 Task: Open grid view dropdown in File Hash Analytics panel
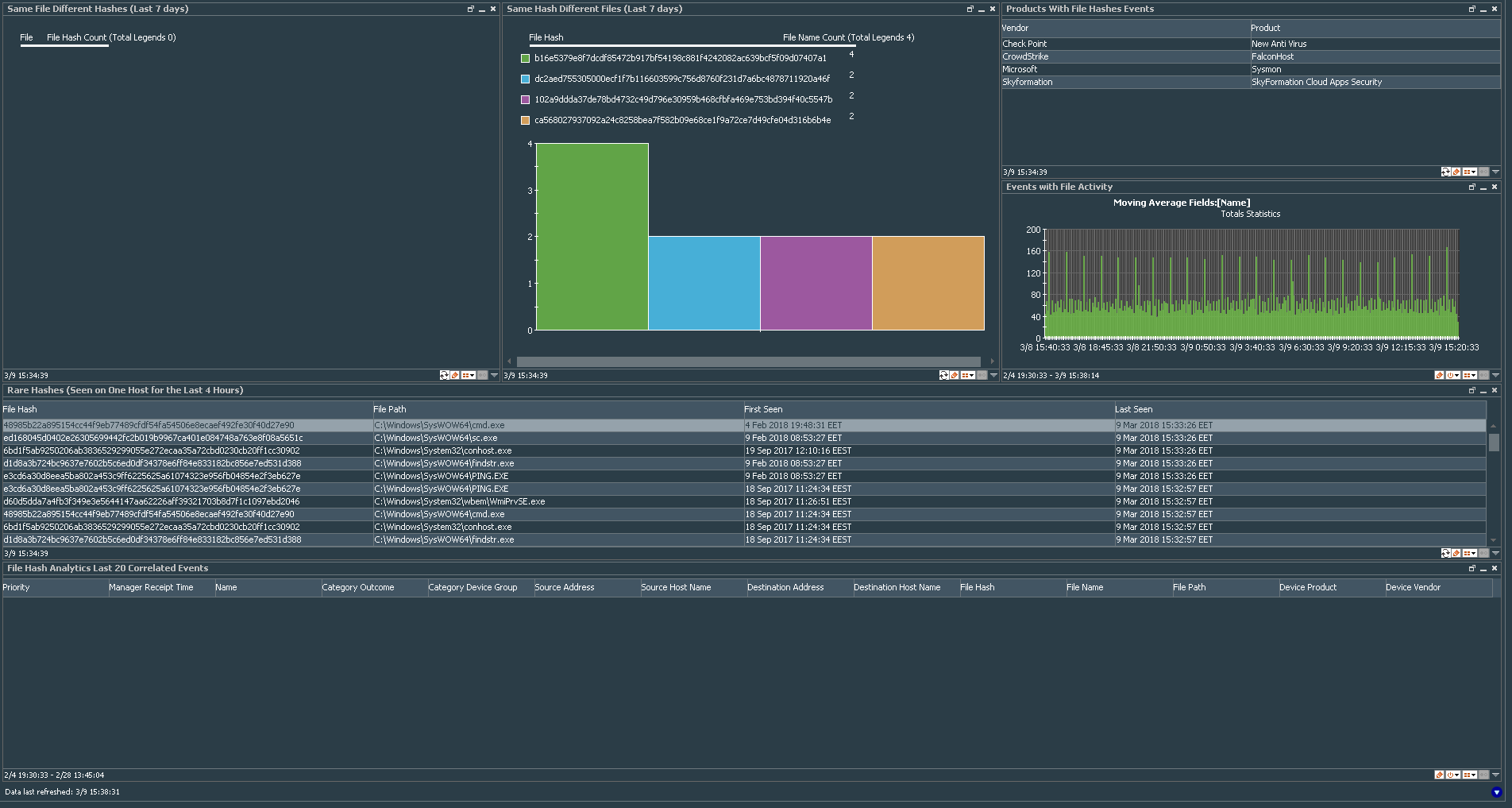1470,775
